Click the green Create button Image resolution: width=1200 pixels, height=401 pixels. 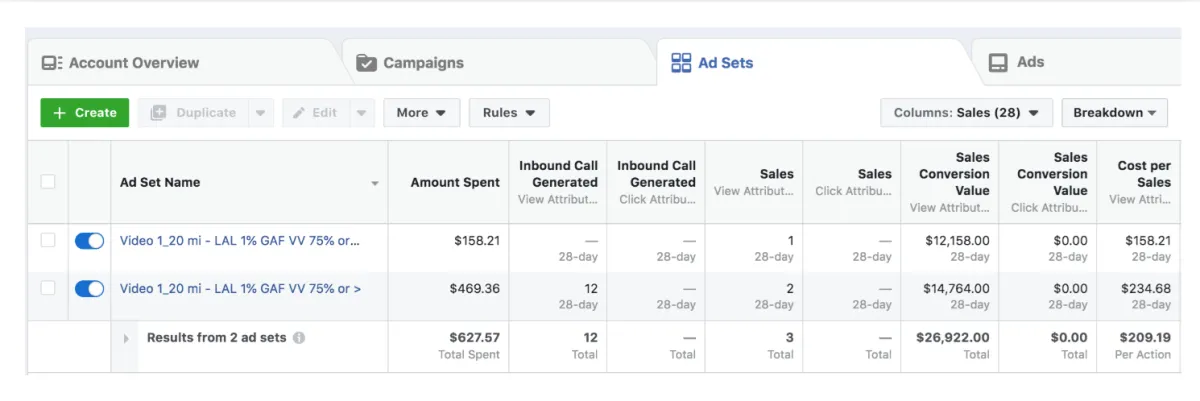pos(85,113)
